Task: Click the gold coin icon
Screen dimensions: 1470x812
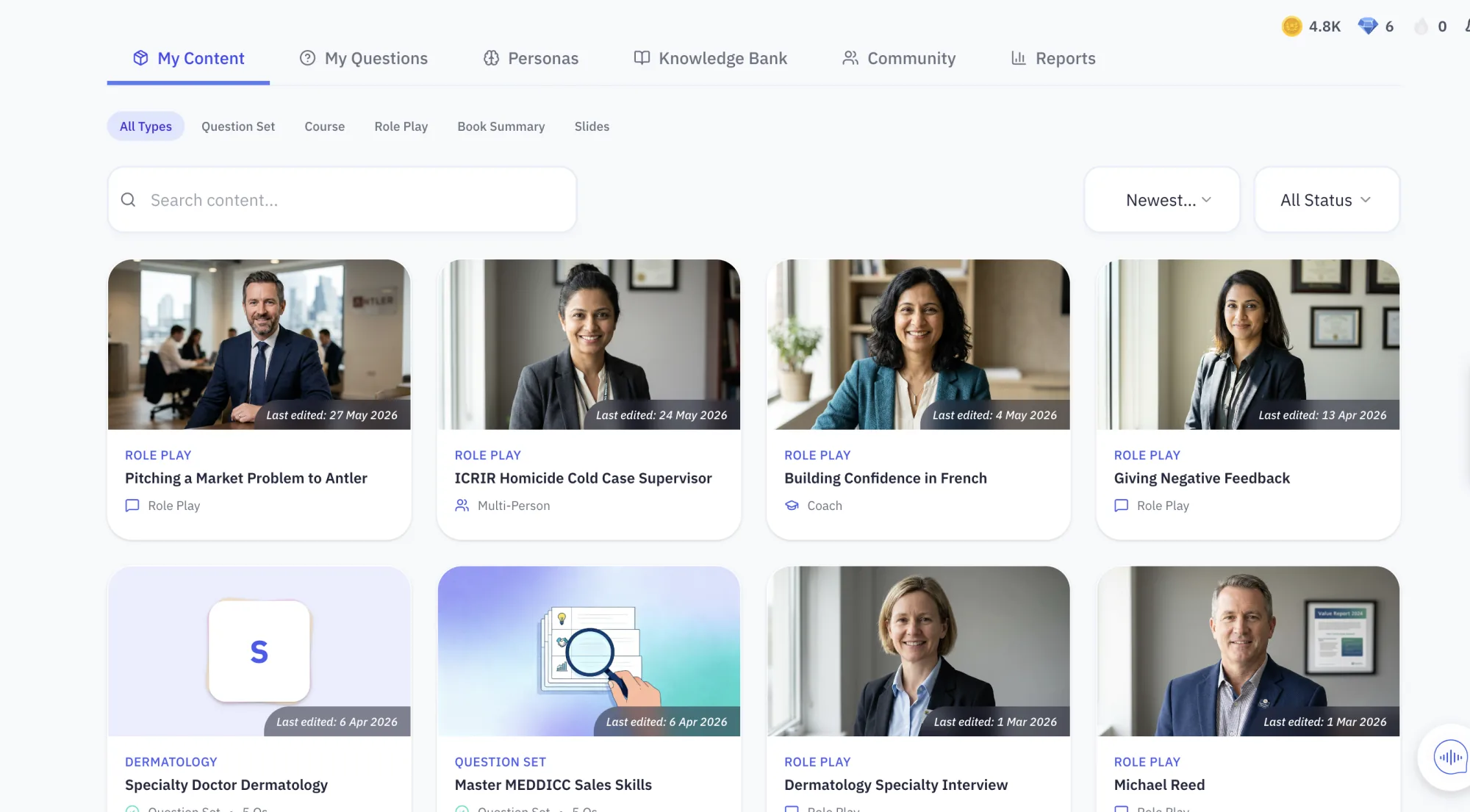Action: [1291, 26]
